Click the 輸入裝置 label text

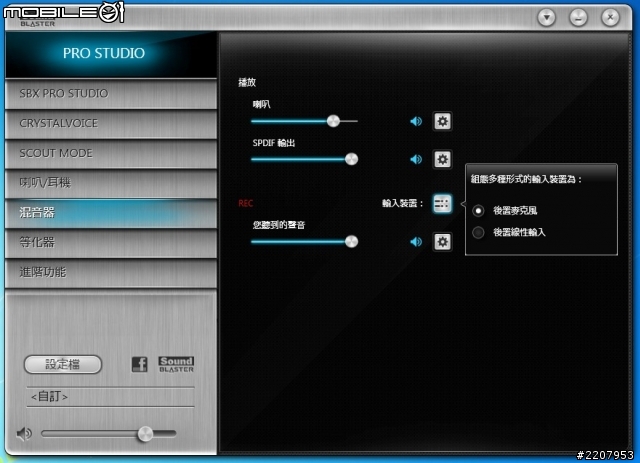click(x=402, y=203)
